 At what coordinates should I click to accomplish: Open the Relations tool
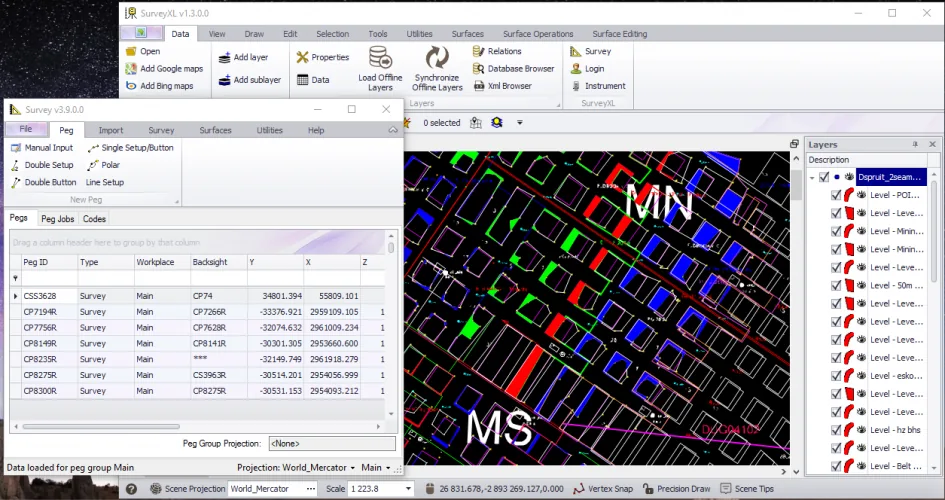point(497,51)
